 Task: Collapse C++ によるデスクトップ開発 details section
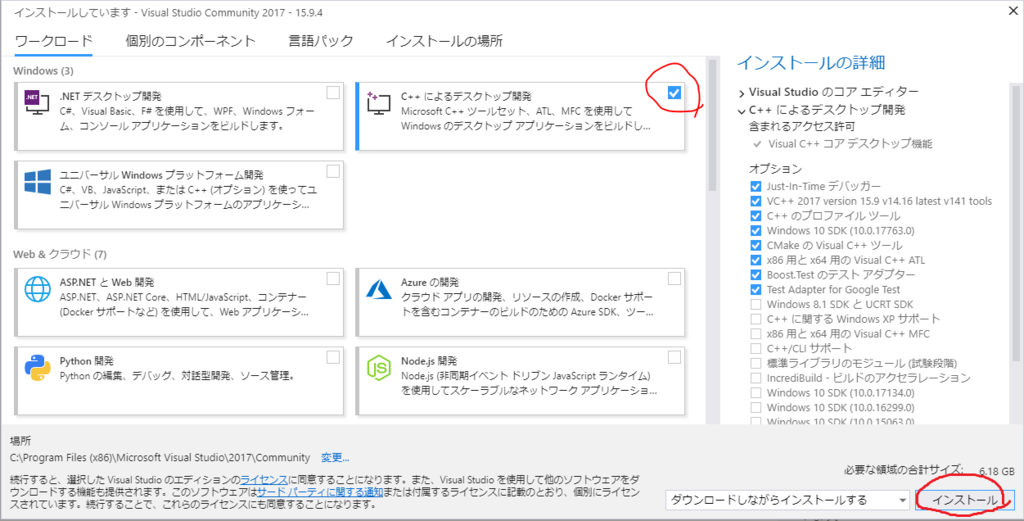742,110
